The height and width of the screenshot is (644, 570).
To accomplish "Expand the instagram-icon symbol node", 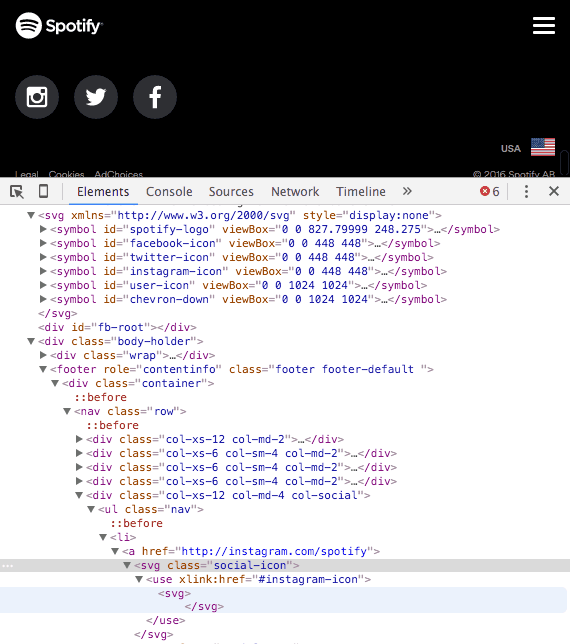I will pos(43,271).
